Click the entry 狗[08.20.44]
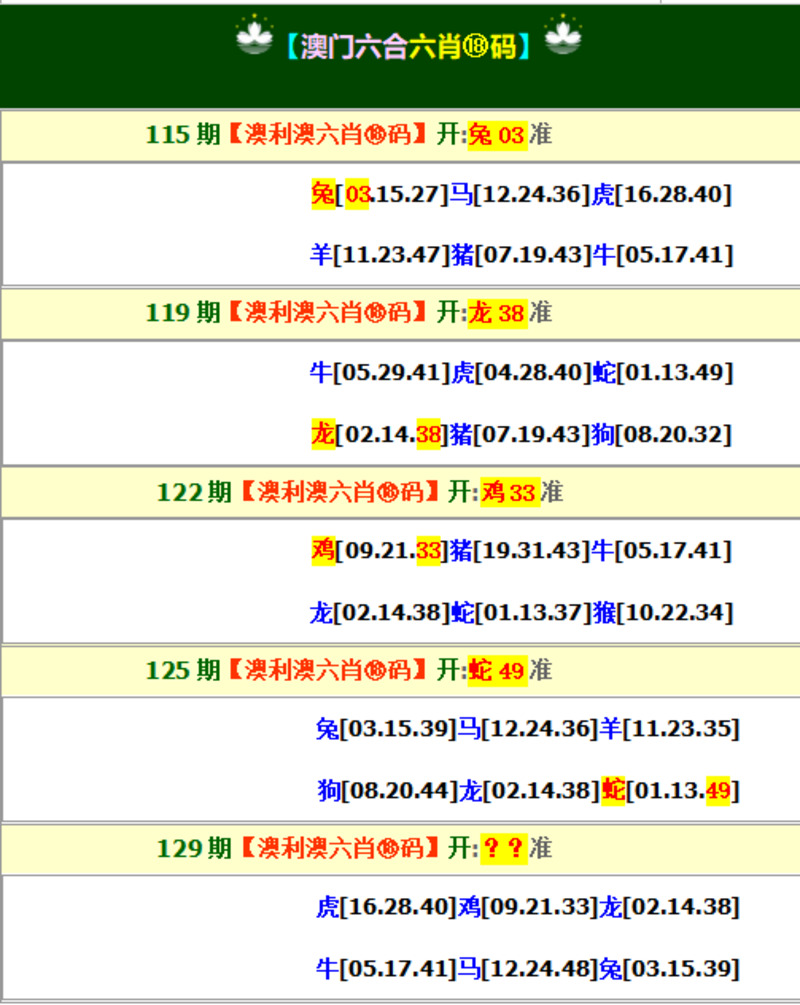This screenshot has width=800, height=1005. (388, 791)
